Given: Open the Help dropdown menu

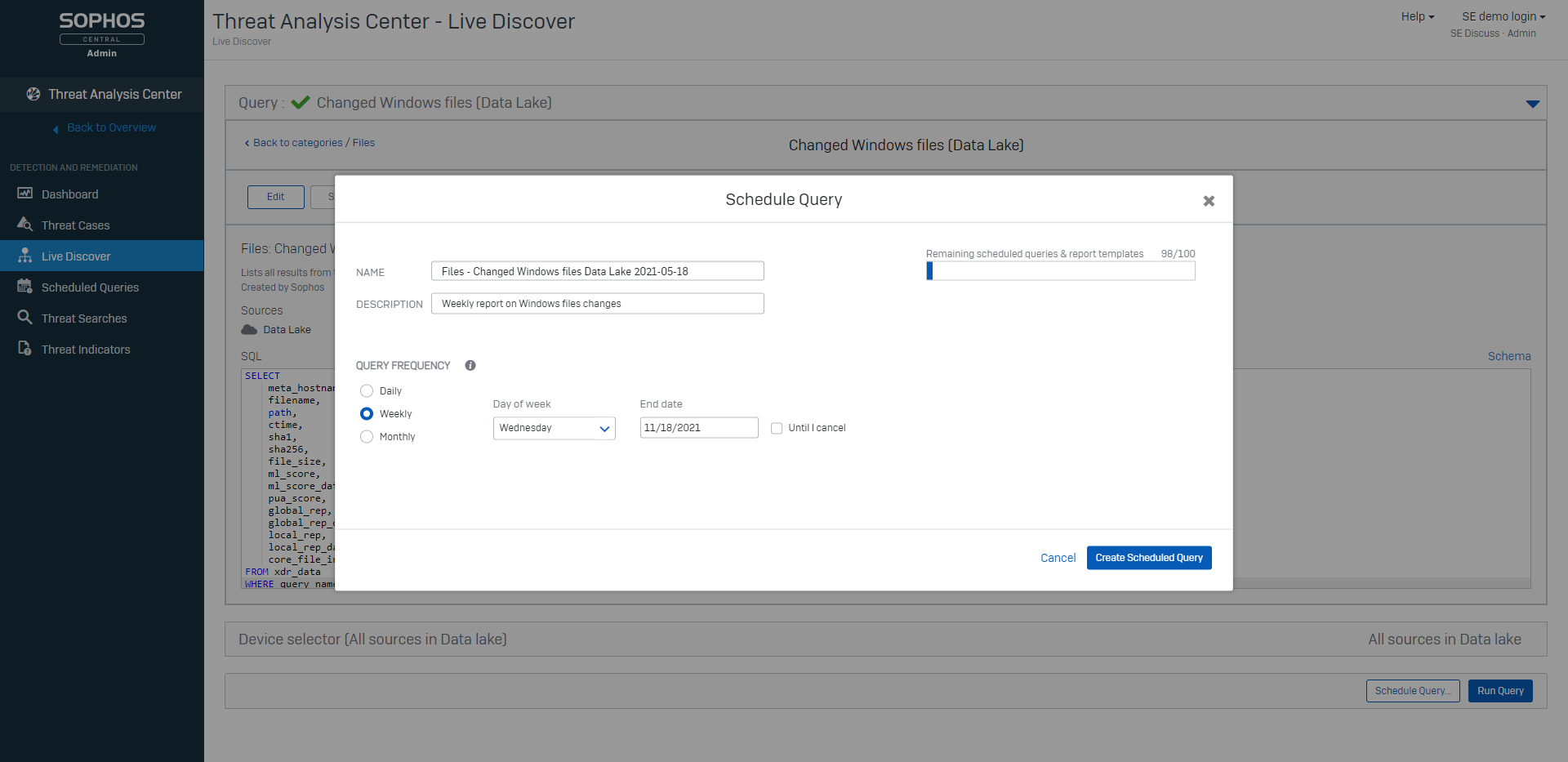Looking at the screenshot, I should point(1418,16).
